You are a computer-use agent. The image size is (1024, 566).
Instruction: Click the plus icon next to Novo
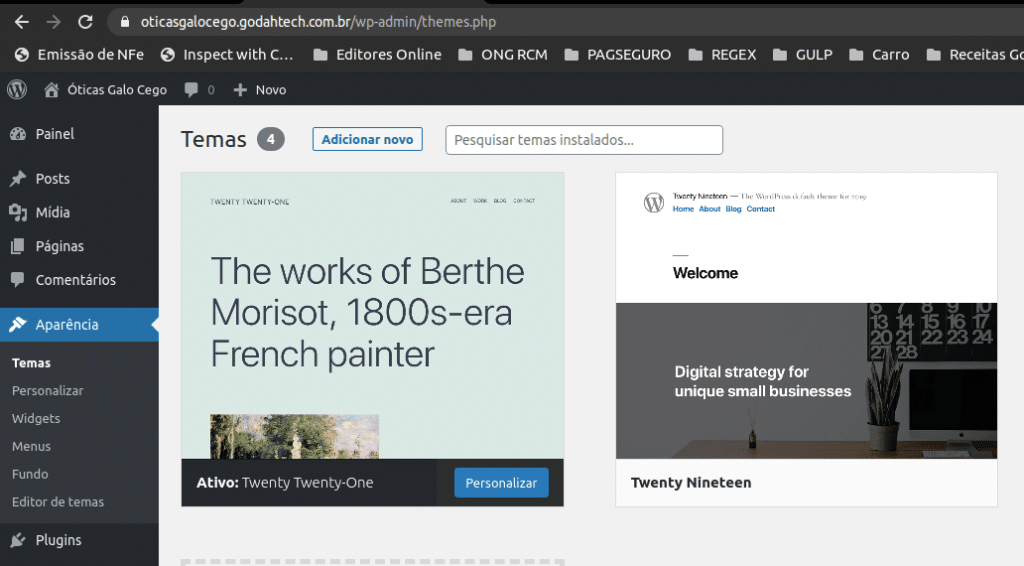coord(240,89)
